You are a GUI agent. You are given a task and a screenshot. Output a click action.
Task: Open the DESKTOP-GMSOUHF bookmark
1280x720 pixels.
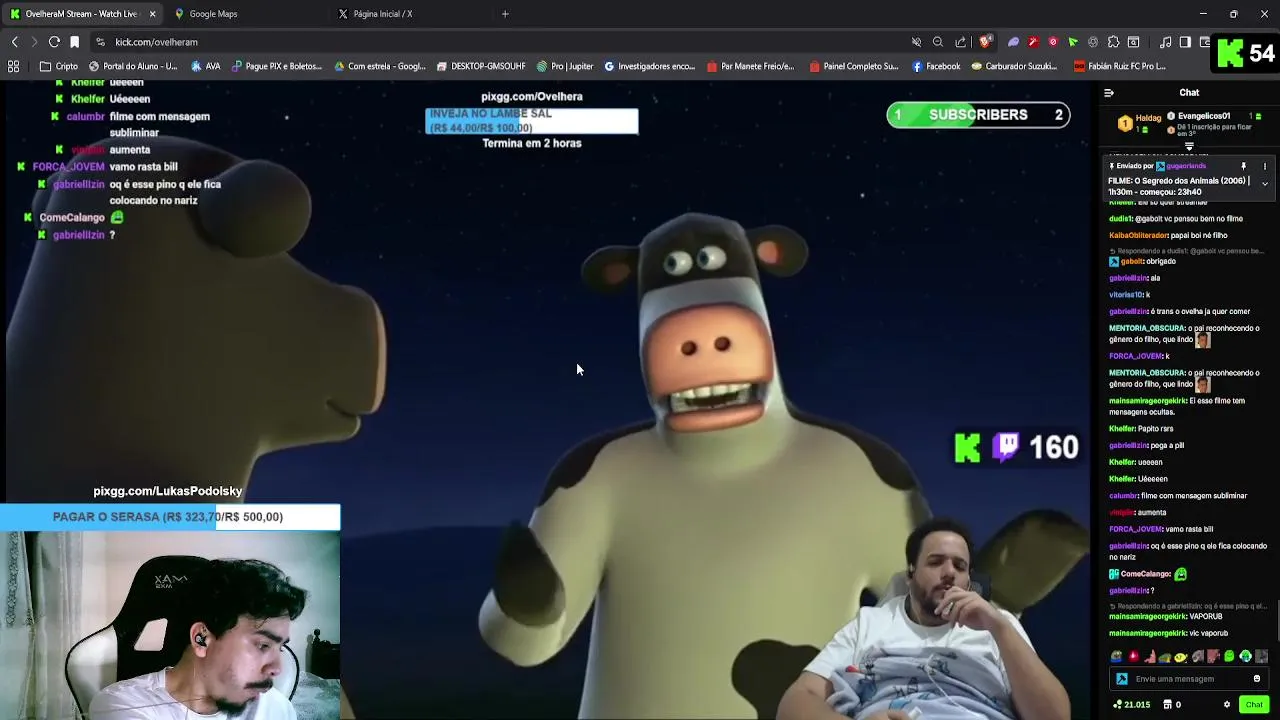point(481,66)
